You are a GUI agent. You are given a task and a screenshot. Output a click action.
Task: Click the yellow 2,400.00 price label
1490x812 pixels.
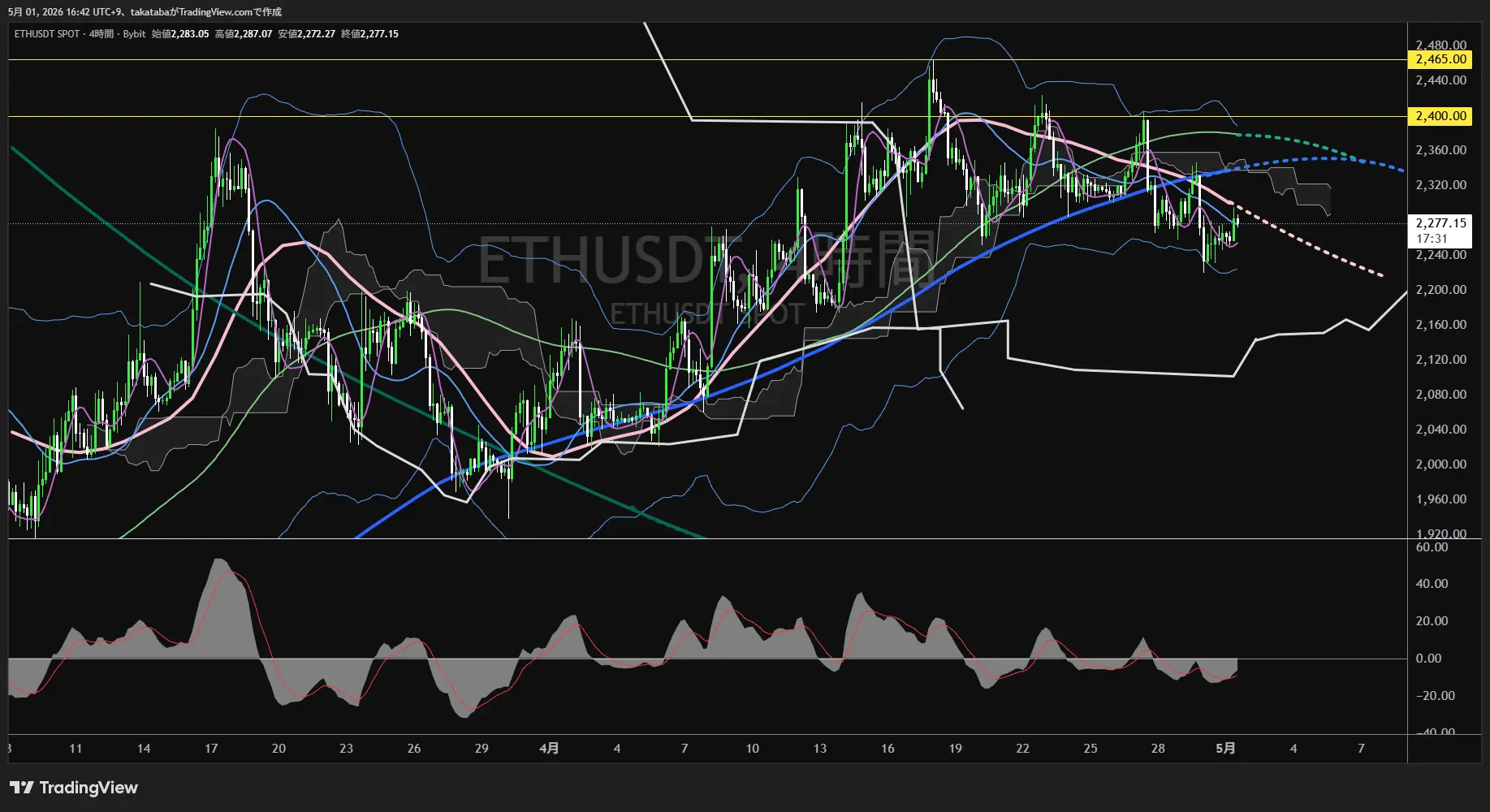[1440, 116]
